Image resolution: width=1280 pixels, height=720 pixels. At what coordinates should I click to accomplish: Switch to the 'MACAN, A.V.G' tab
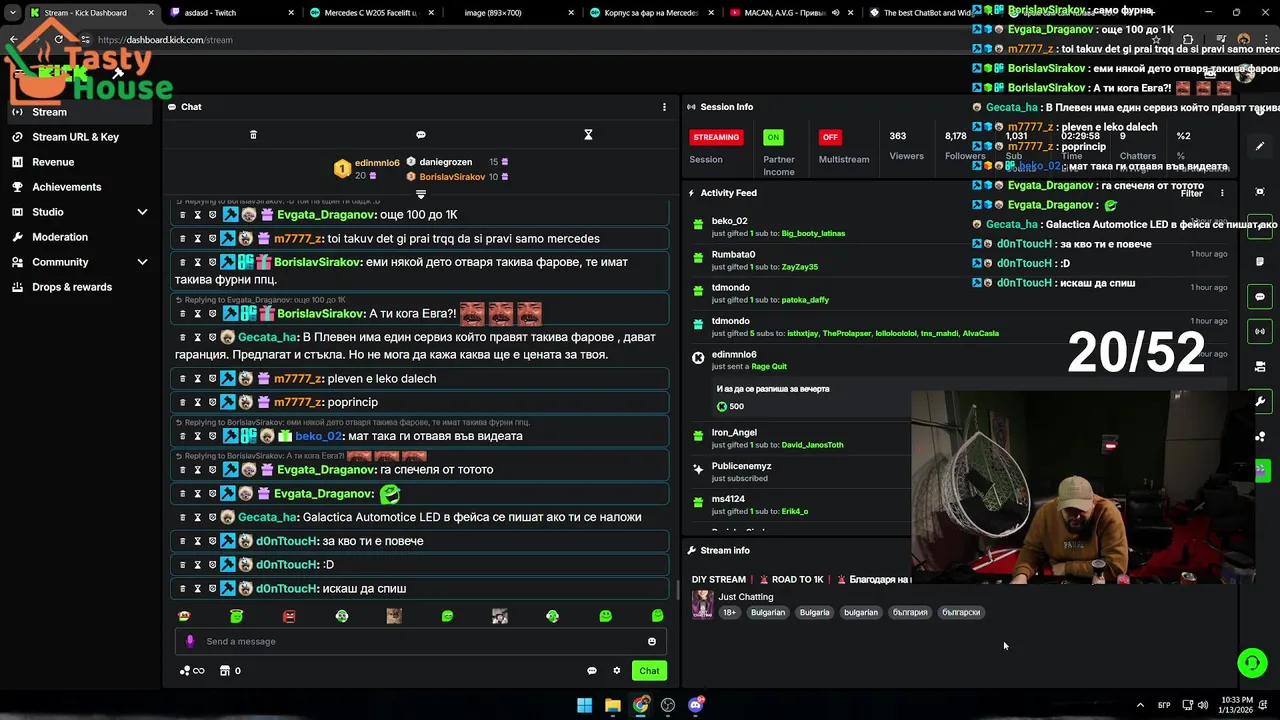tap(790, 13)
